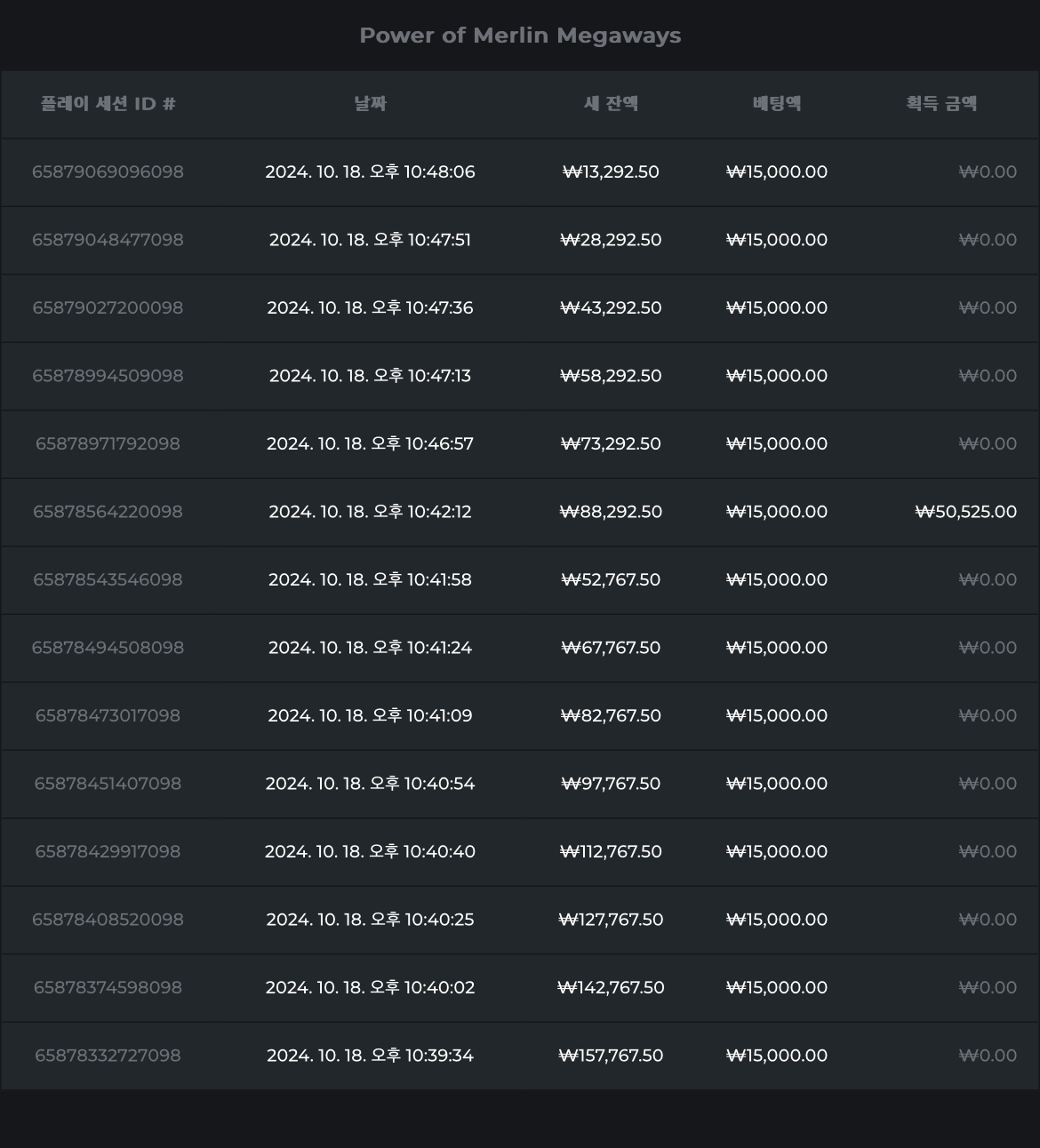
Task: Click session ID 65879069096098
Action: tap(108, 171)
